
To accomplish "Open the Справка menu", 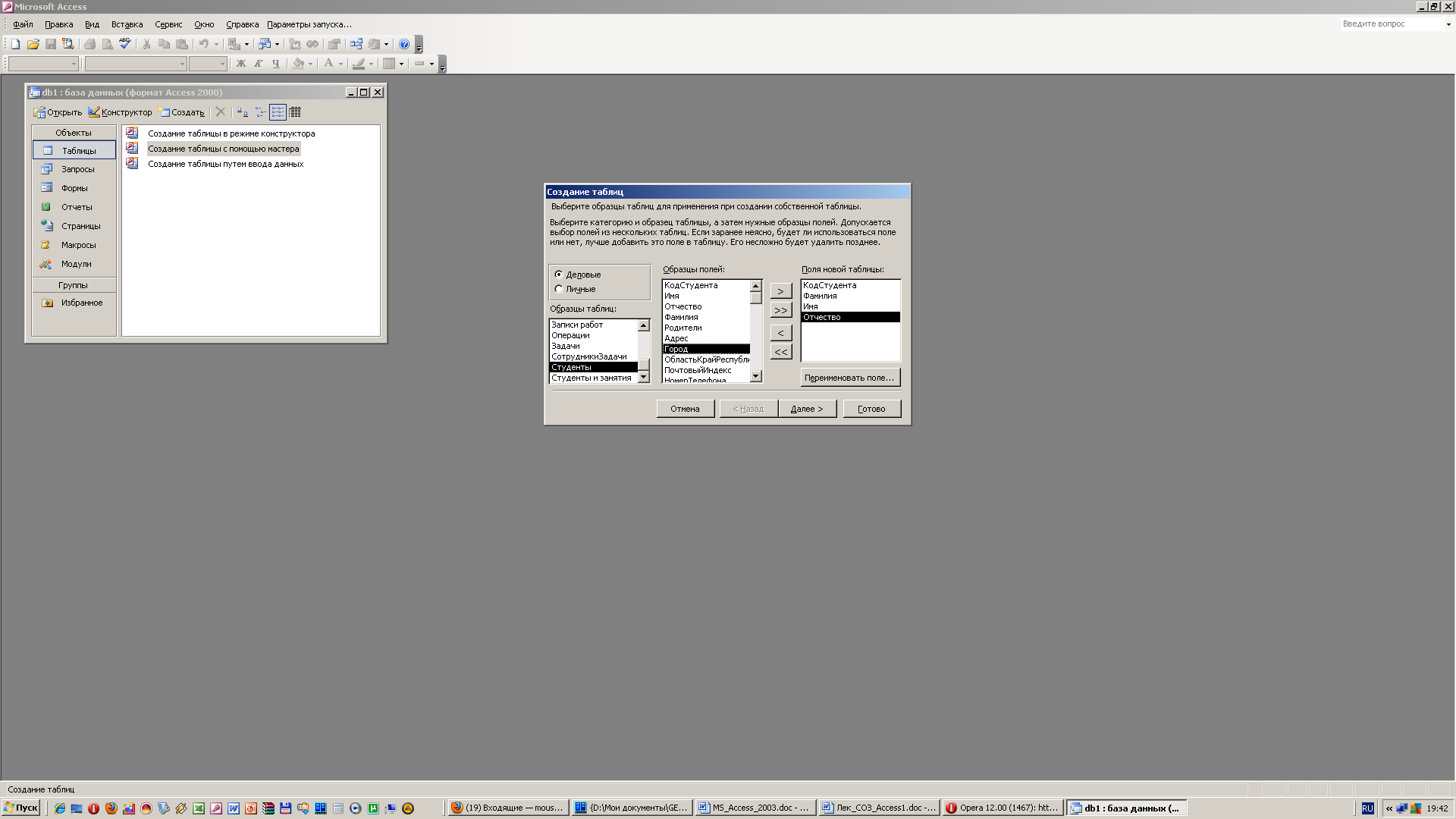I will point(242,24).
